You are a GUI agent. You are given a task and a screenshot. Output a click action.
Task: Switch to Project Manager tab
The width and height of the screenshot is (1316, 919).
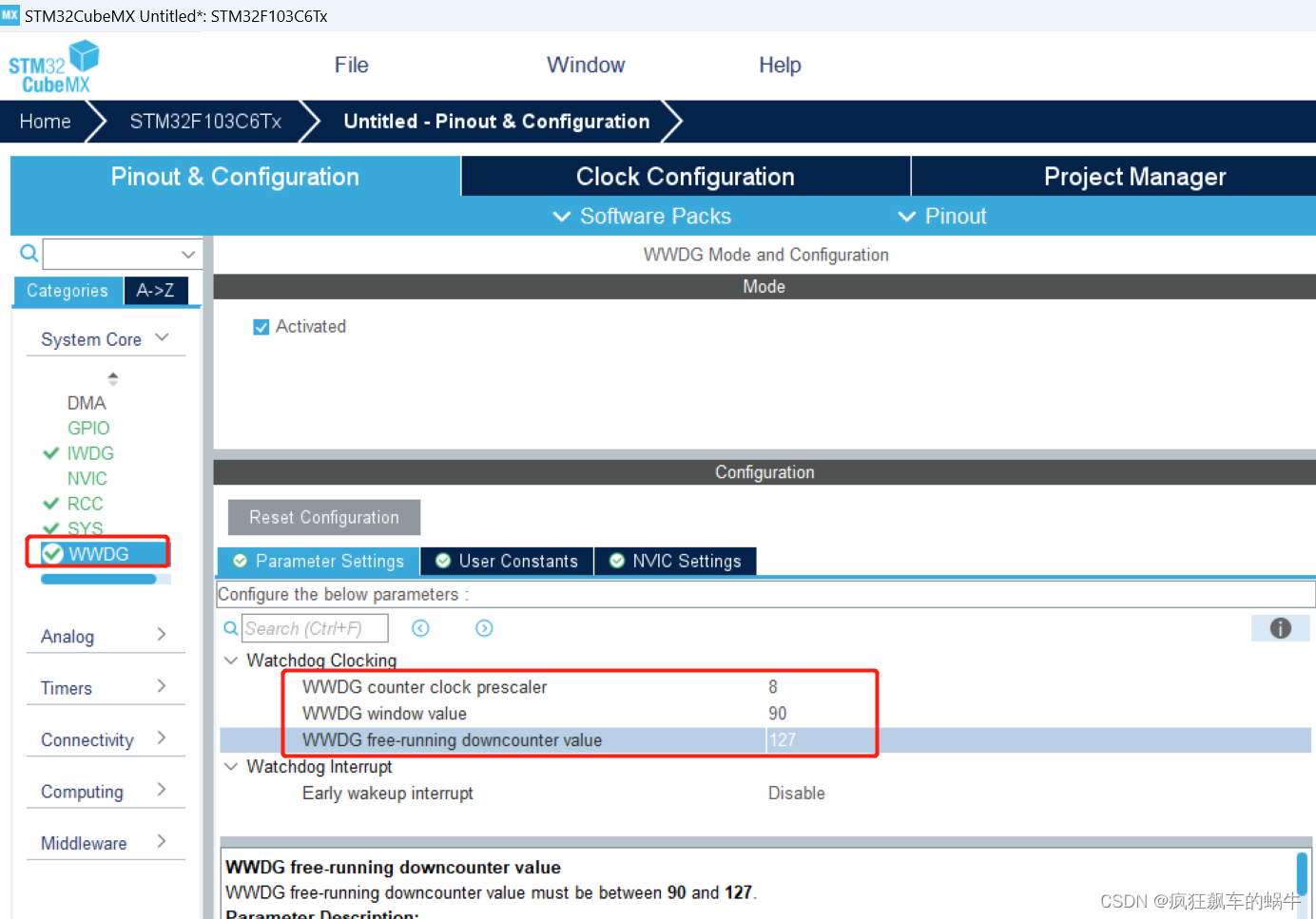pos(1114,177)
